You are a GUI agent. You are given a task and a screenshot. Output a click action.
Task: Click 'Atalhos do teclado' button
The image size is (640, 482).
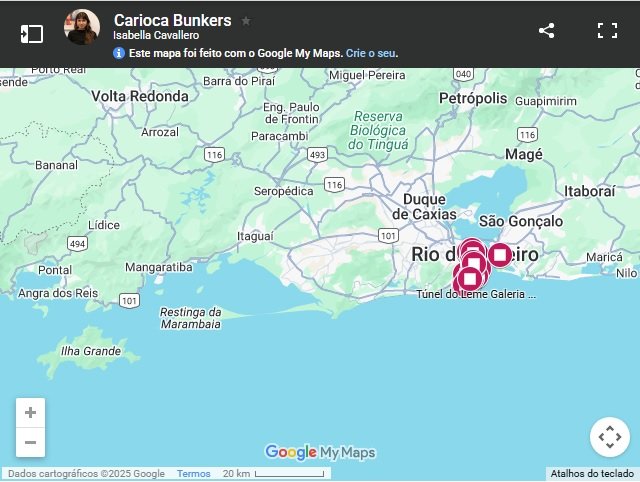592,474
